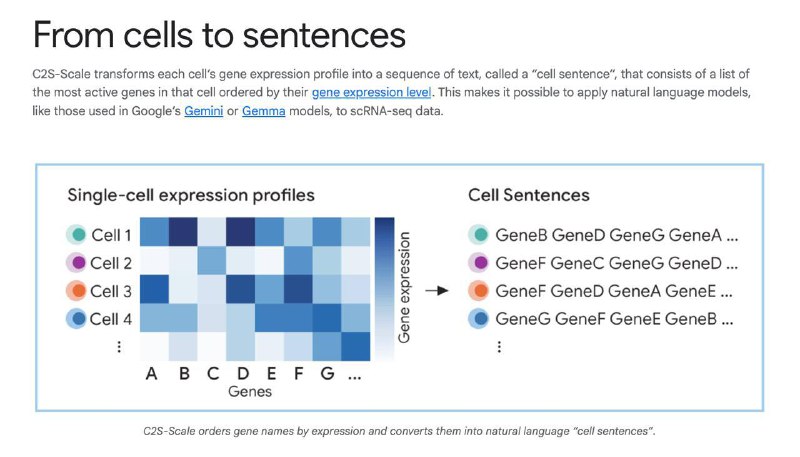Click the horizontal ellipsis after gene label G
This screenshot has width=800, height=457.
354,376
